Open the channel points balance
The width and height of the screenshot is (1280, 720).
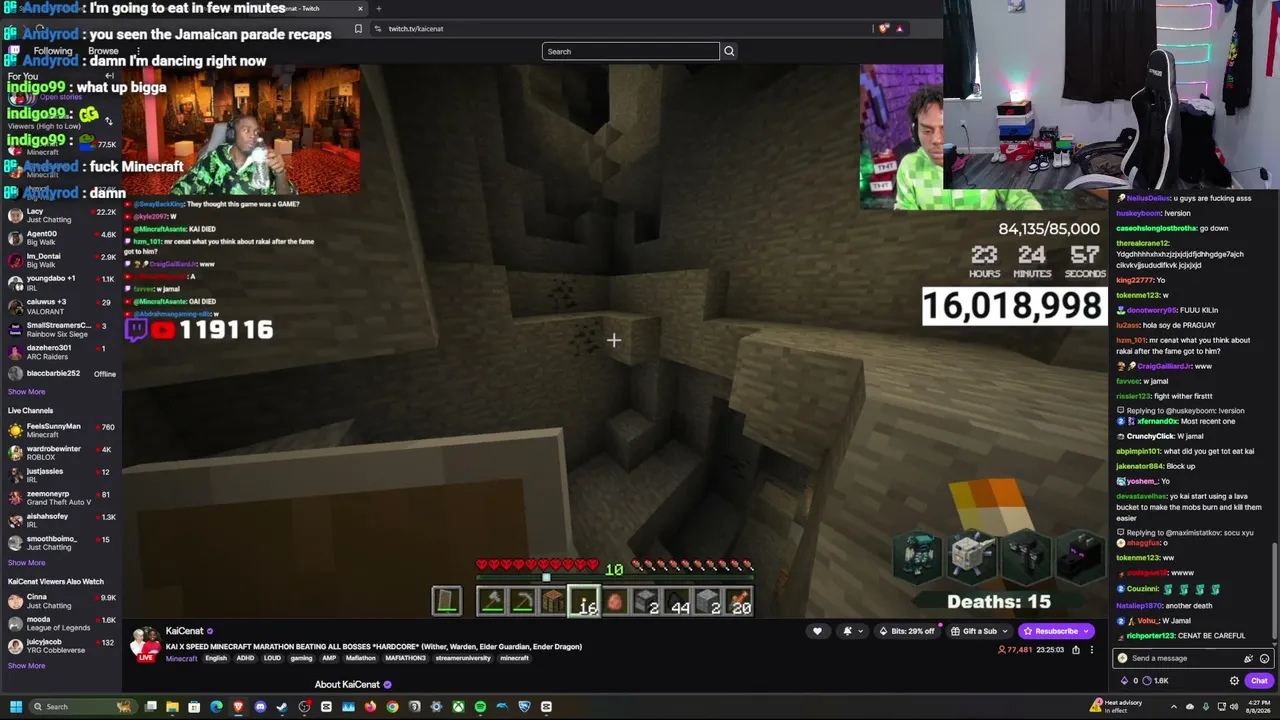pyautogui.click(x=1157, y=681)
